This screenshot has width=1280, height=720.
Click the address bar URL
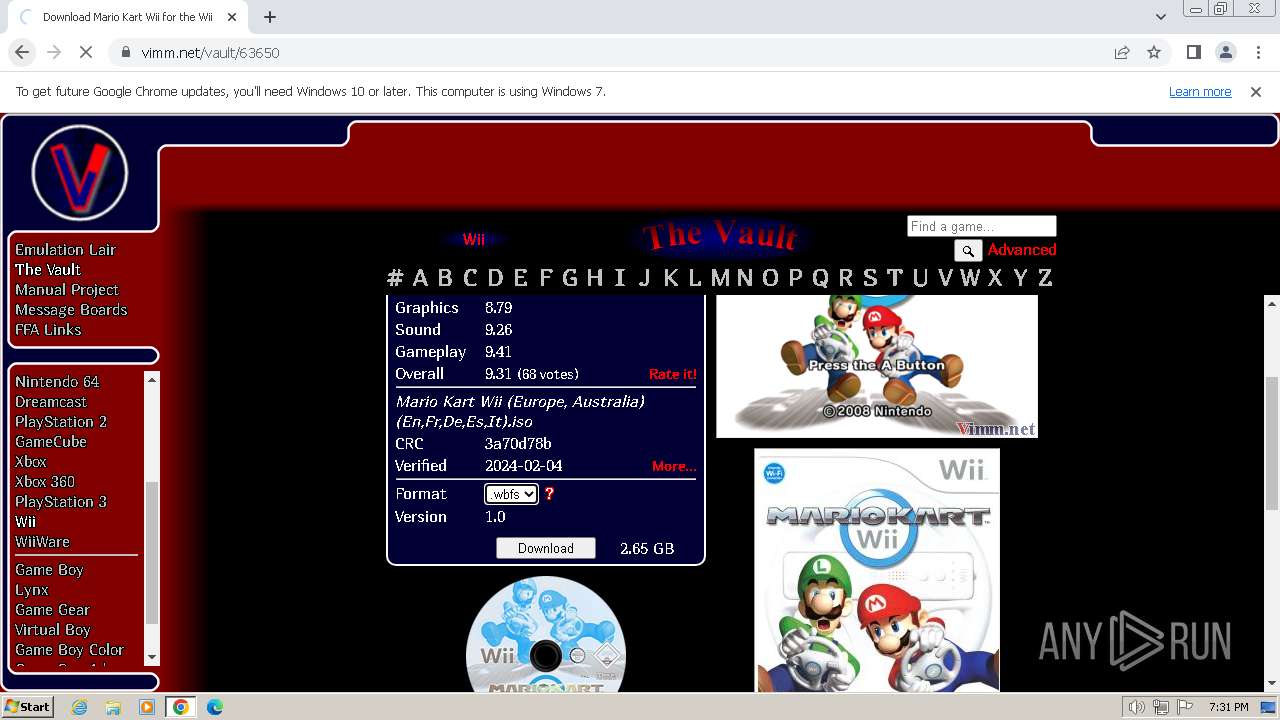(210, 53)
